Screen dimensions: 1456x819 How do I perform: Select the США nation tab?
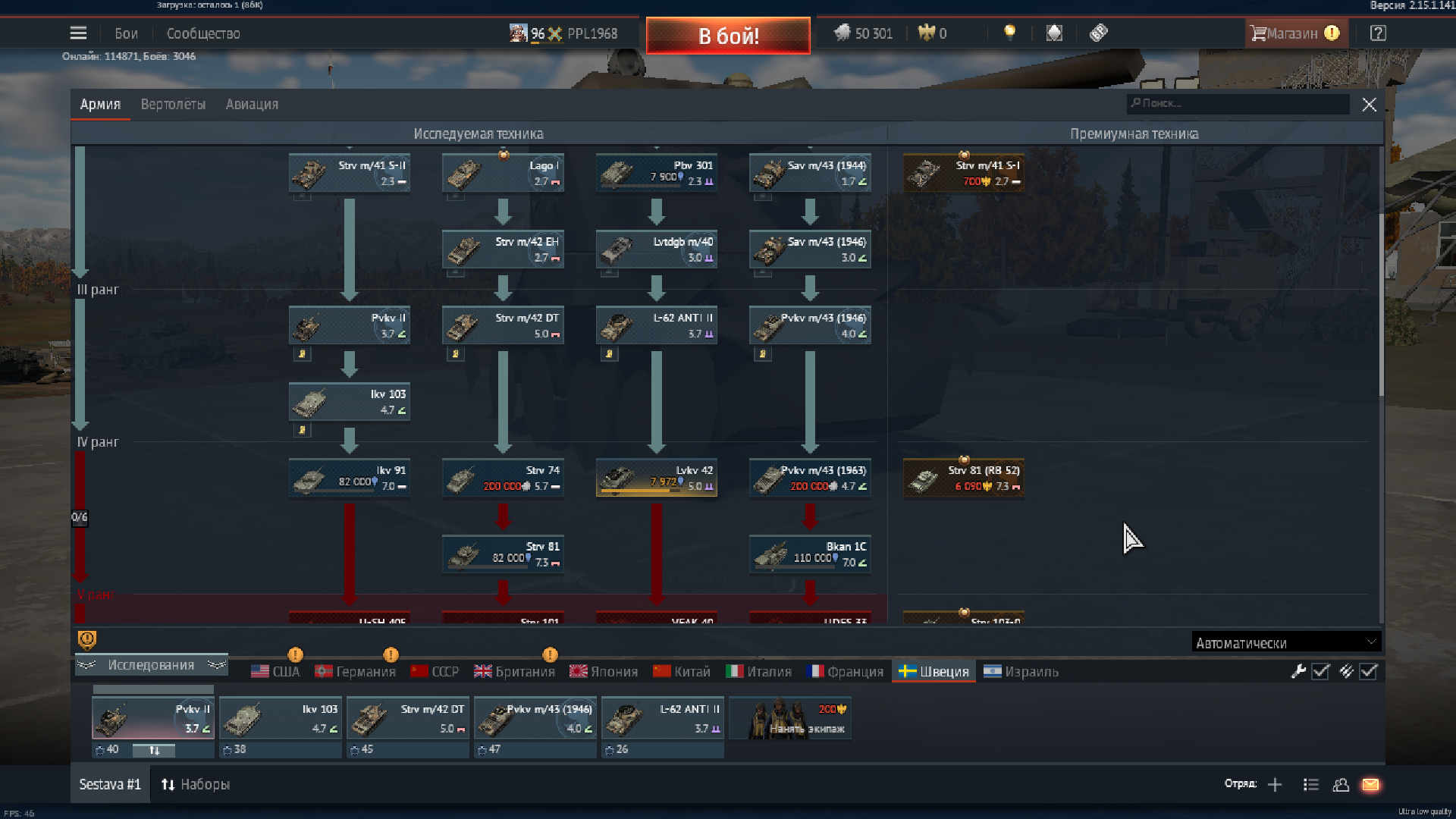coord(275,671)
